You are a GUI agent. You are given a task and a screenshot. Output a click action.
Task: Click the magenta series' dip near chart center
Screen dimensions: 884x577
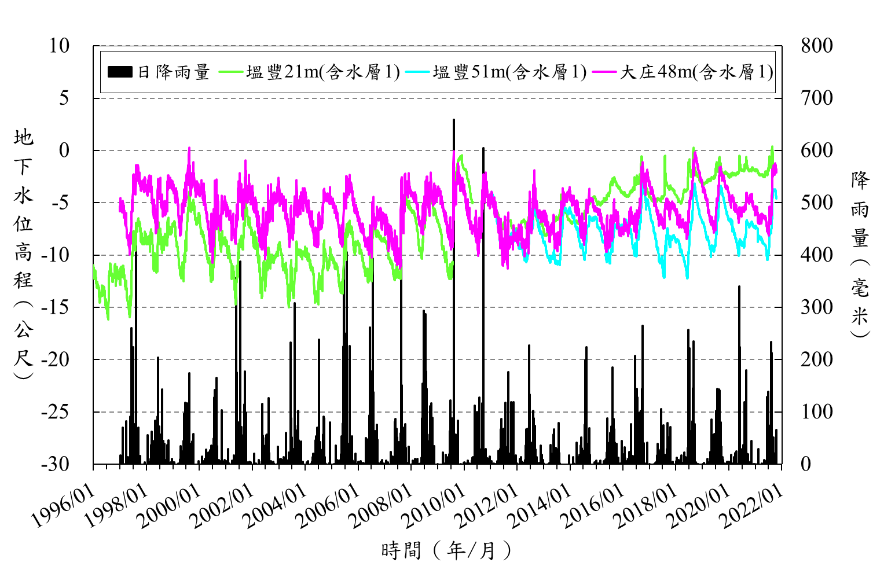coord(506,267)
